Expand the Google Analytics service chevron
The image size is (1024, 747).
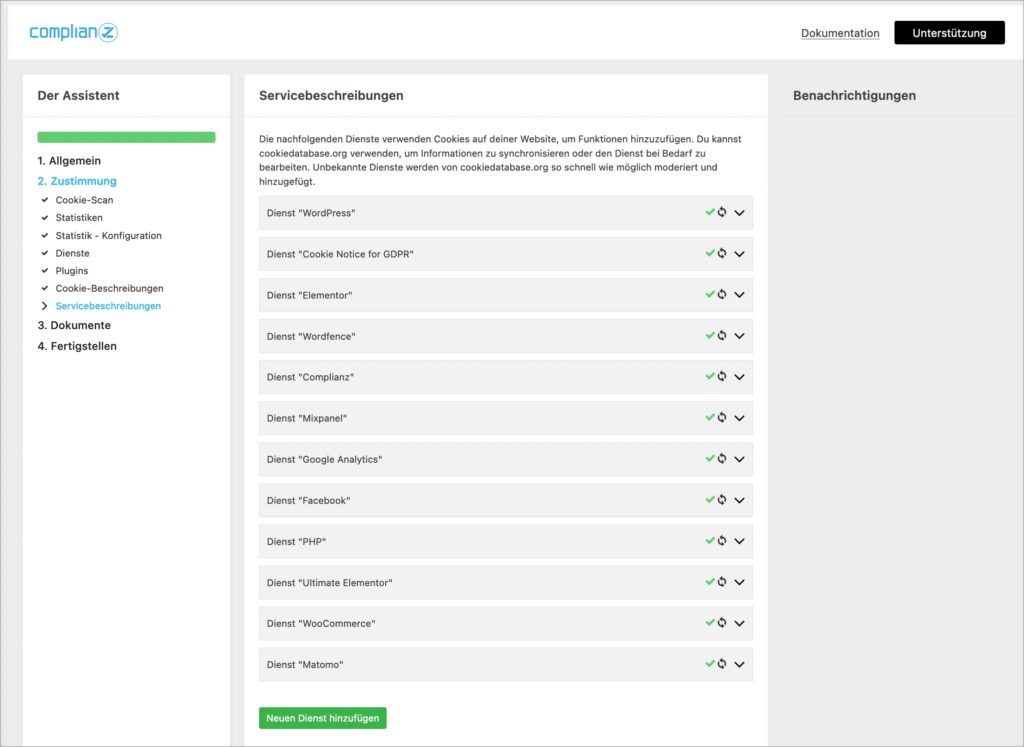tap(739, 459)
